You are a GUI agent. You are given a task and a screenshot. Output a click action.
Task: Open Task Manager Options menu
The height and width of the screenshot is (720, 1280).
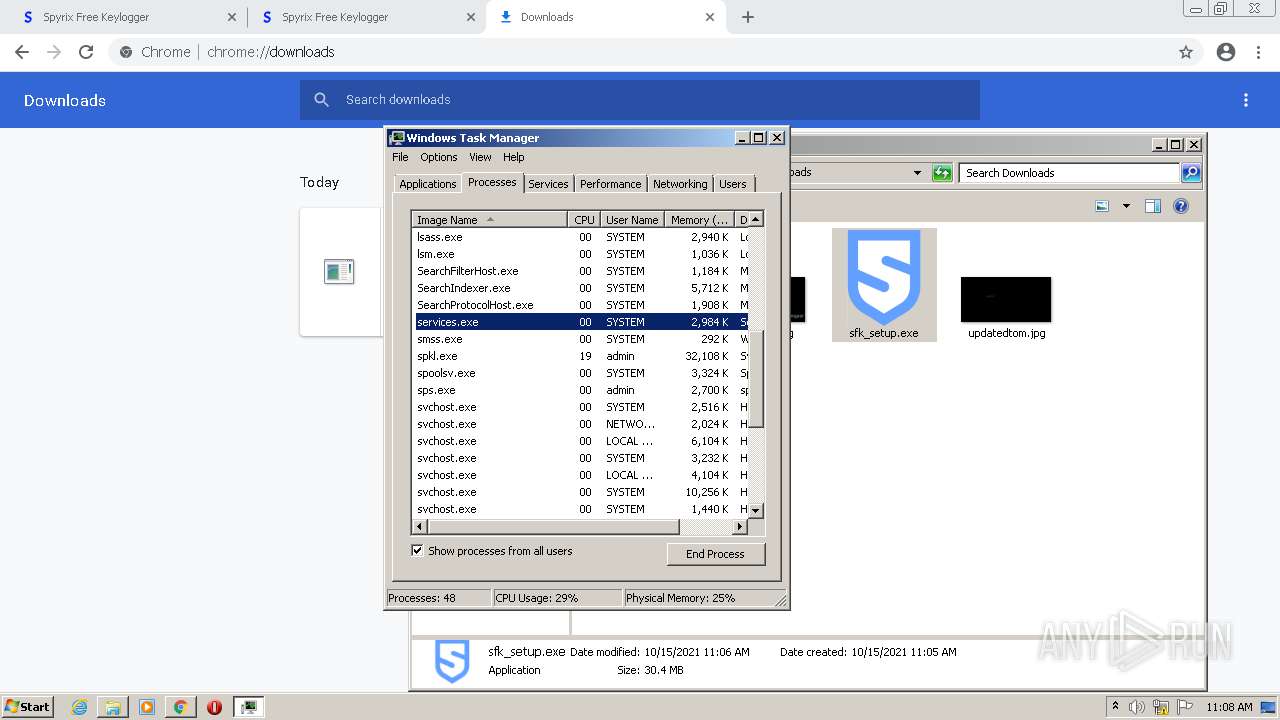pyautogui.click(x=438, y=157)
